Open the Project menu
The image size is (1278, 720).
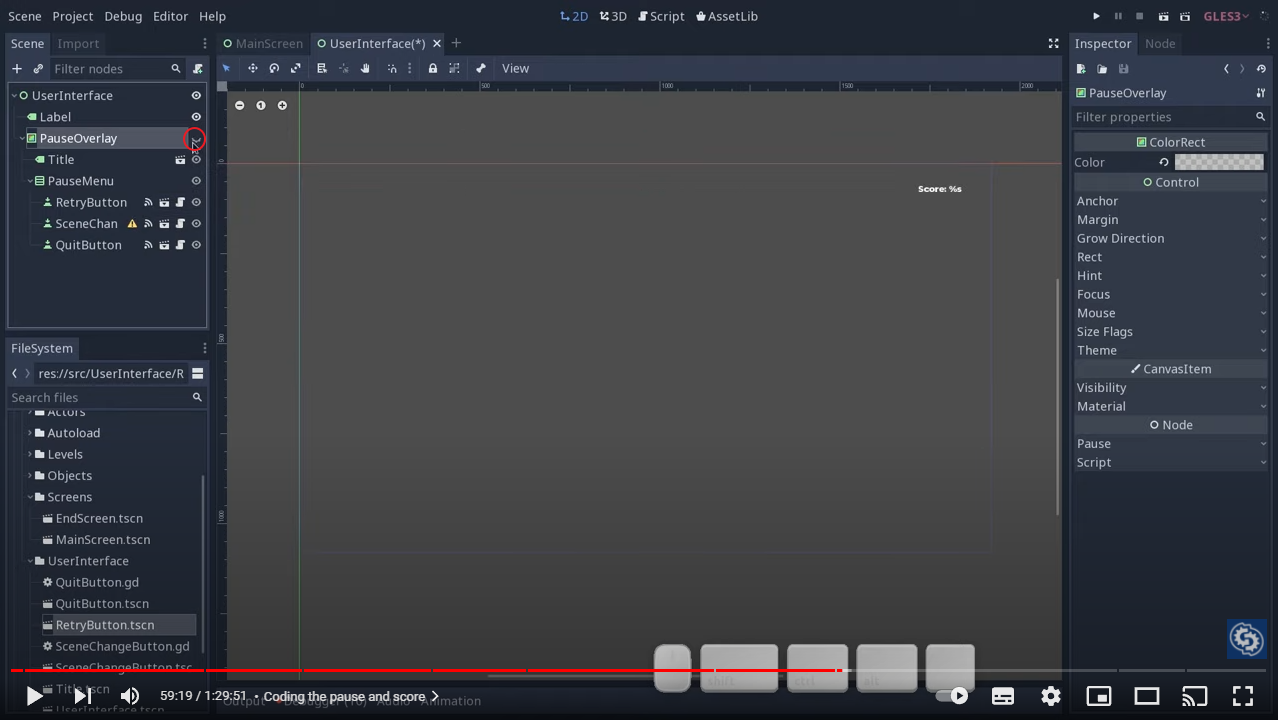point(73,16)
